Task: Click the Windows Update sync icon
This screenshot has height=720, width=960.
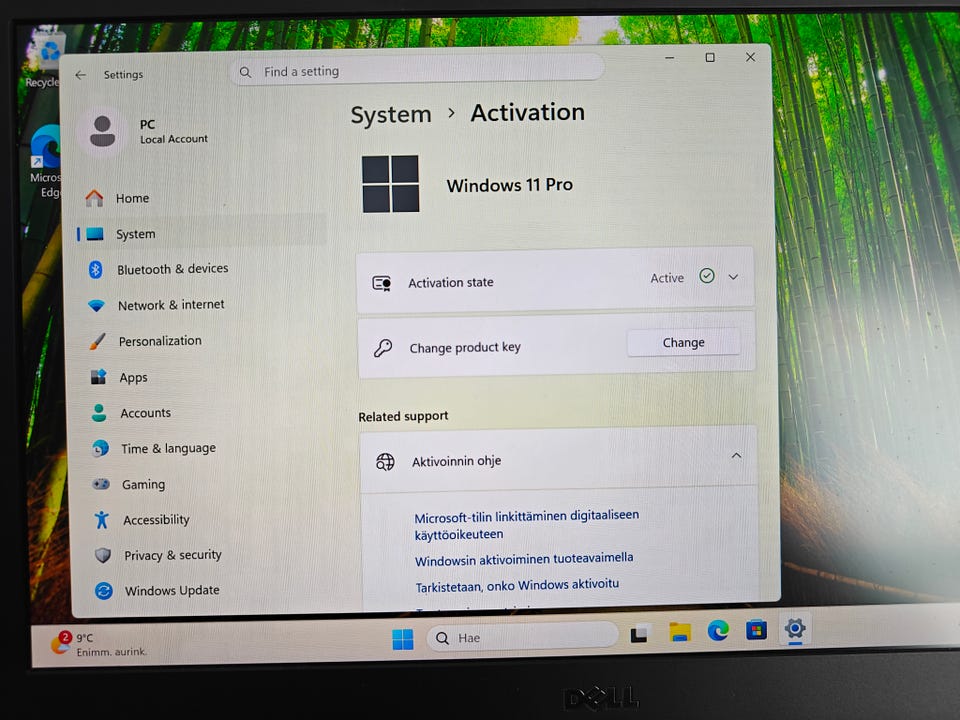Action: point(104,591)
